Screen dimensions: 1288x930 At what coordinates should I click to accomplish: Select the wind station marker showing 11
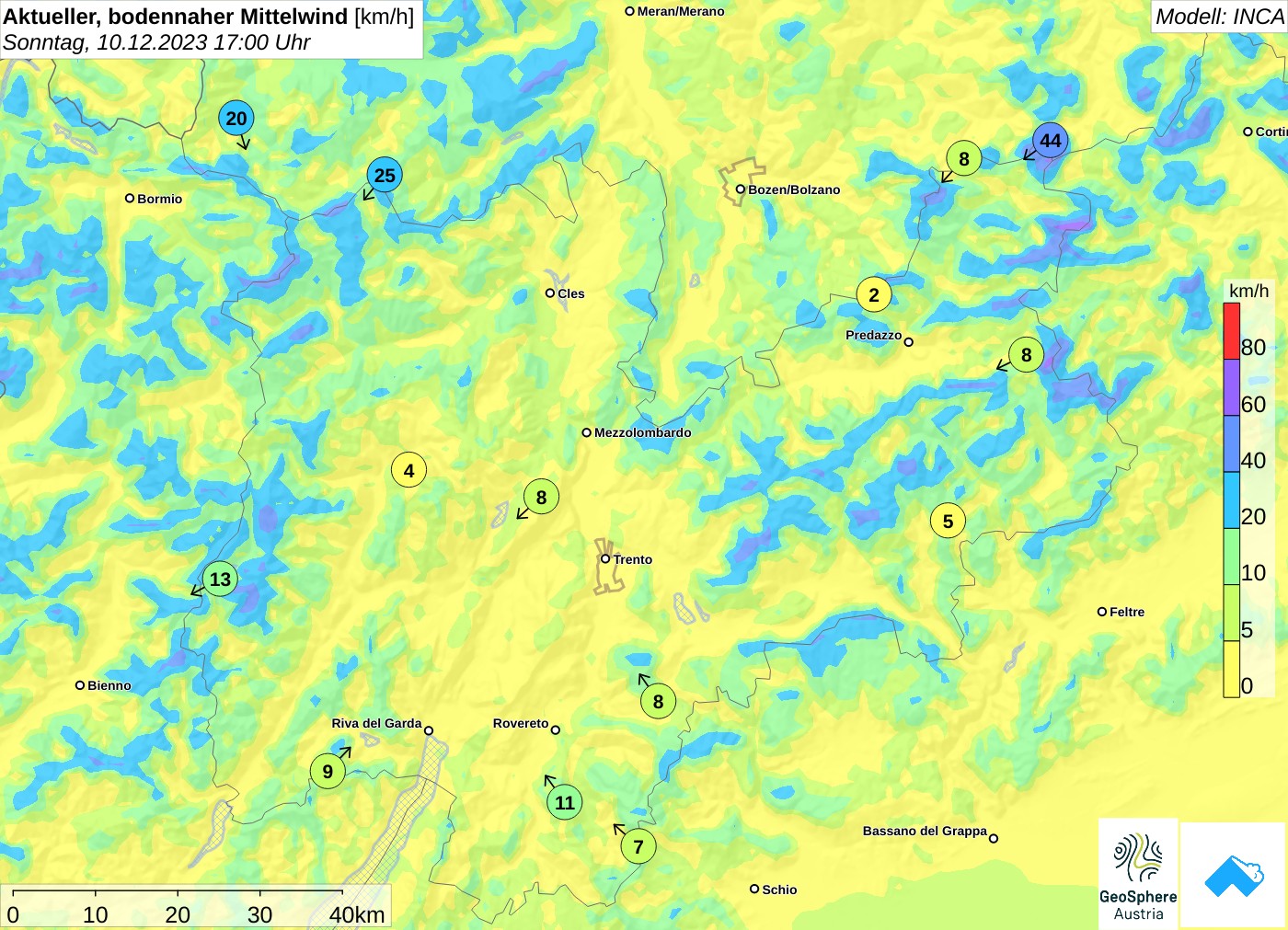(x=565, y=802)
